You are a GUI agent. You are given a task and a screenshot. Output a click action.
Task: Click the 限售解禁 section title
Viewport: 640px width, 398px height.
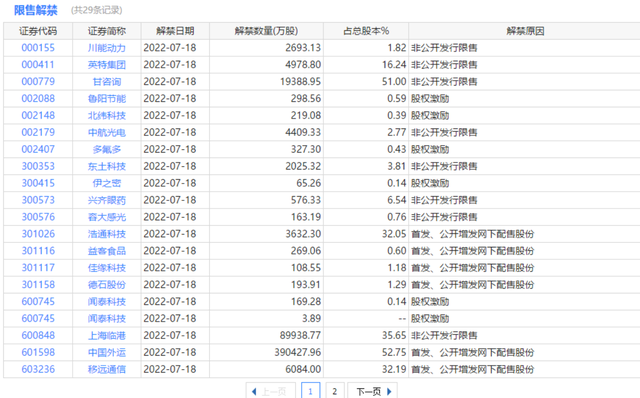pyautogui.click(x=36, y=10)
